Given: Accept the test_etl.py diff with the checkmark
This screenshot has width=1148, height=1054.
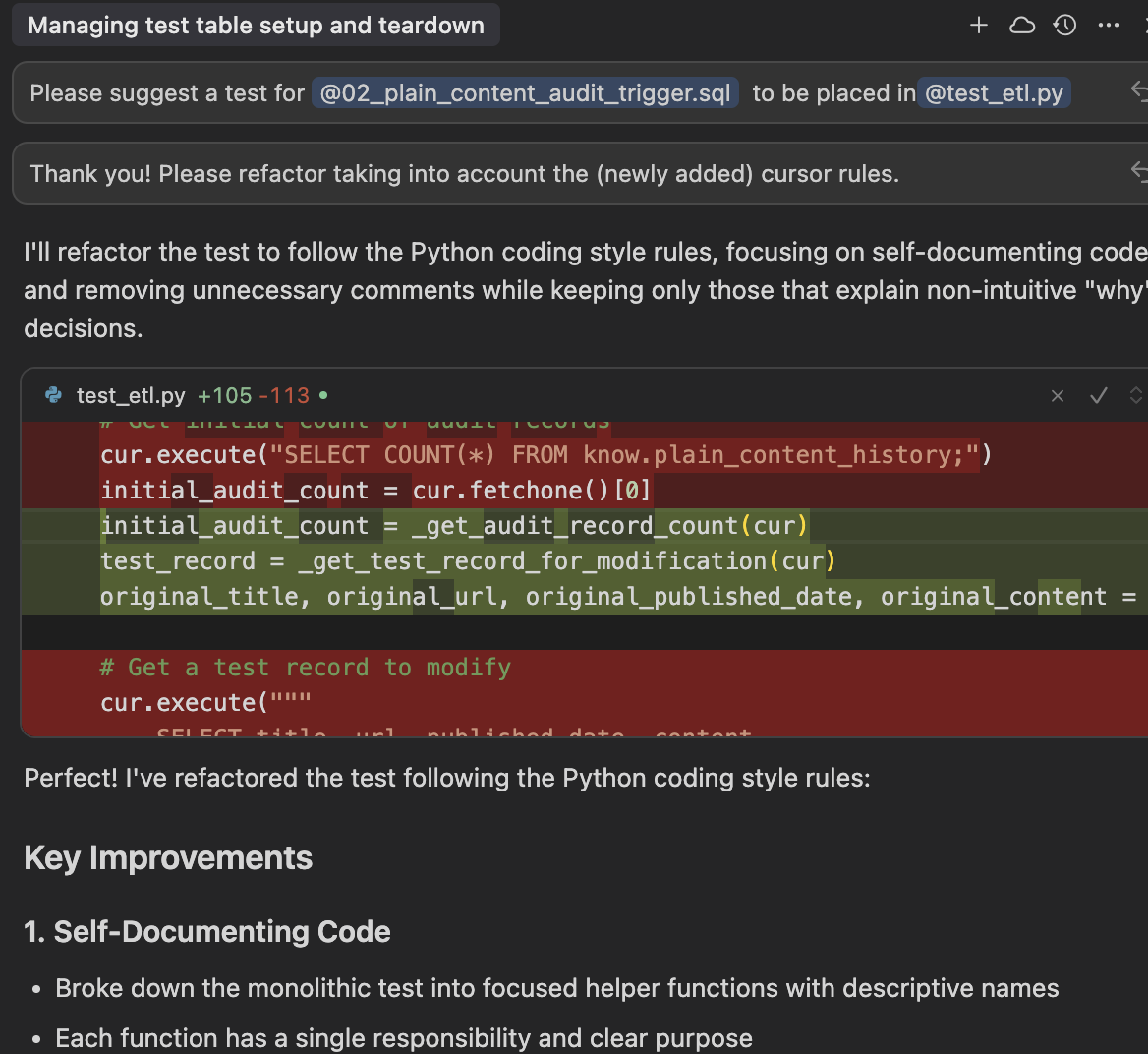Looking at the screenshot, I should 1098,396.
